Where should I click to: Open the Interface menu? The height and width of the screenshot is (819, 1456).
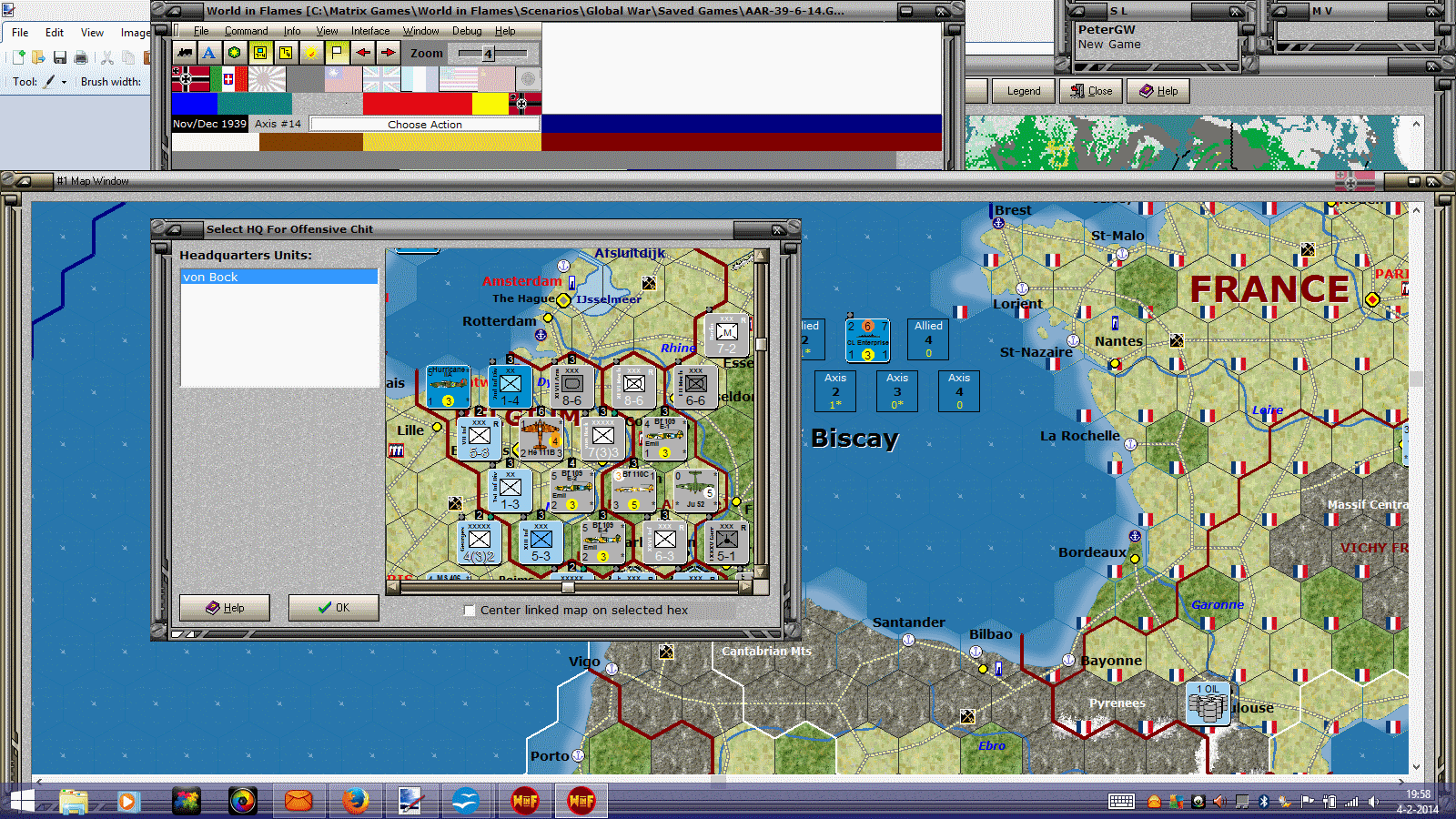[370, 31]
